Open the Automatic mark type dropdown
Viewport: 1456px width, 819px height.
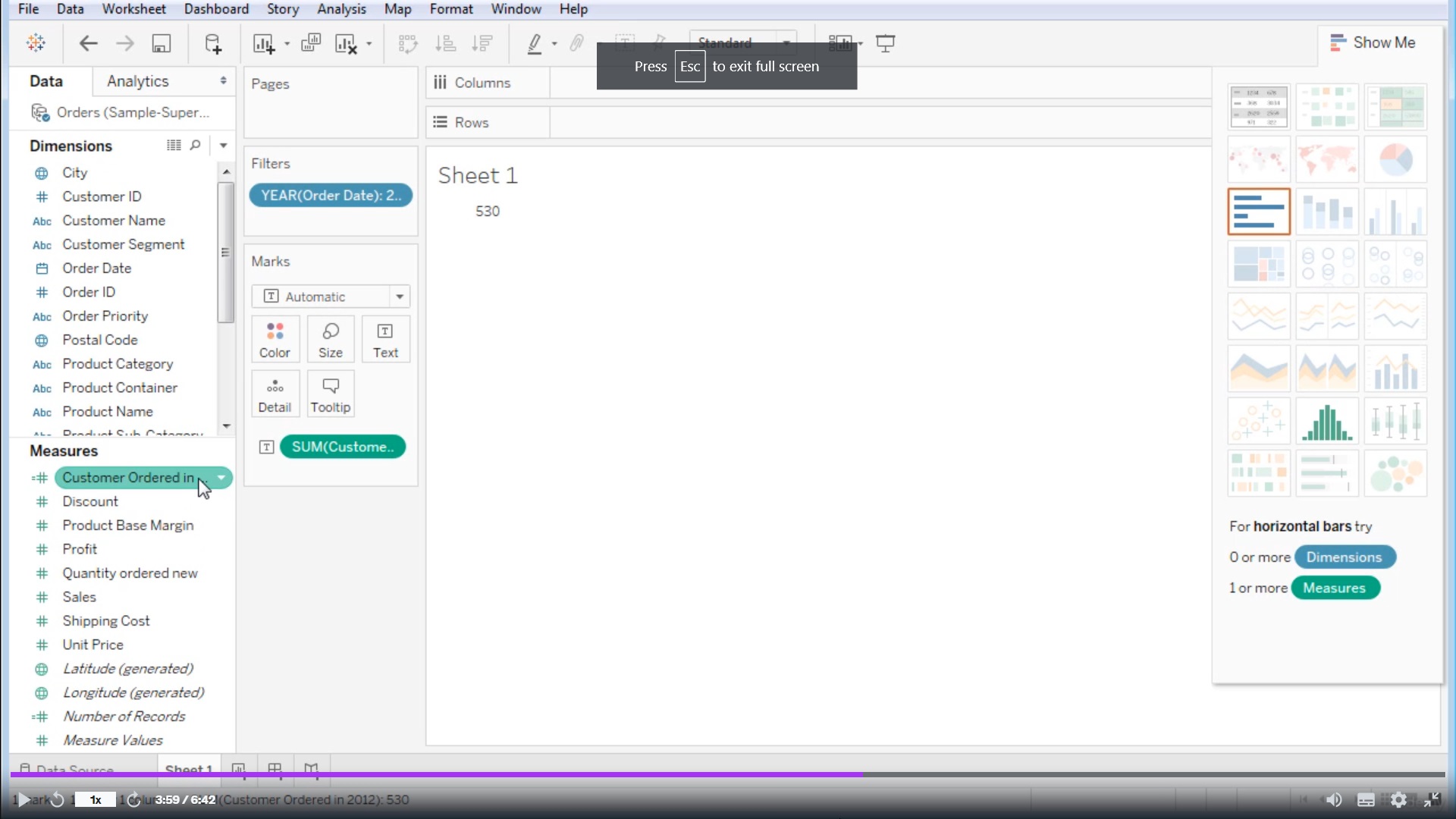pyautogui.click(x=400, y=297)
